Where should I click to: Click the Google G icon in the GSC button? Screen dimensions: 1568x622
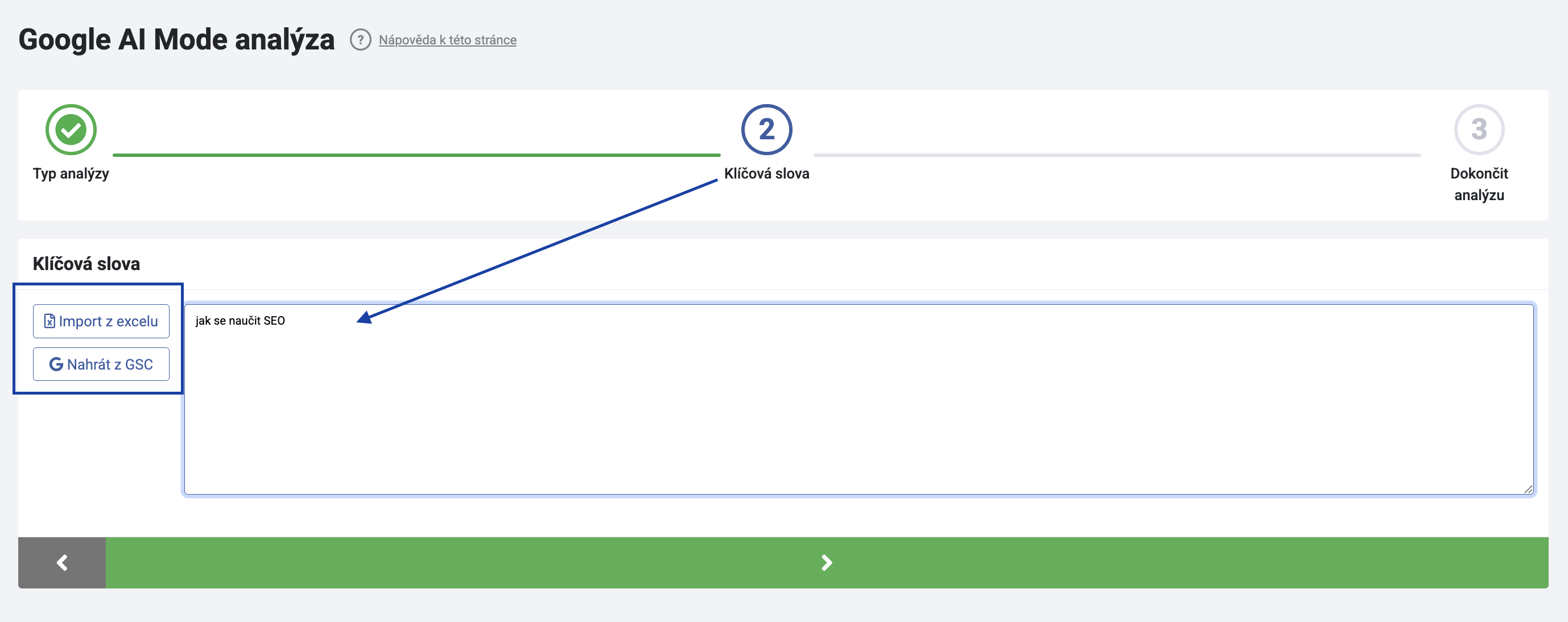[x=56, y=364]
